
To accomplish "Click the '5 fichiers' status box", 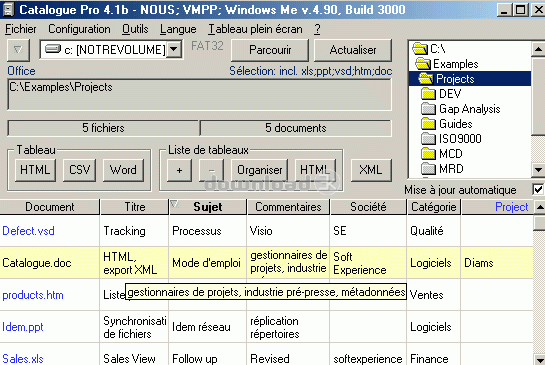I will click(103, 128).
